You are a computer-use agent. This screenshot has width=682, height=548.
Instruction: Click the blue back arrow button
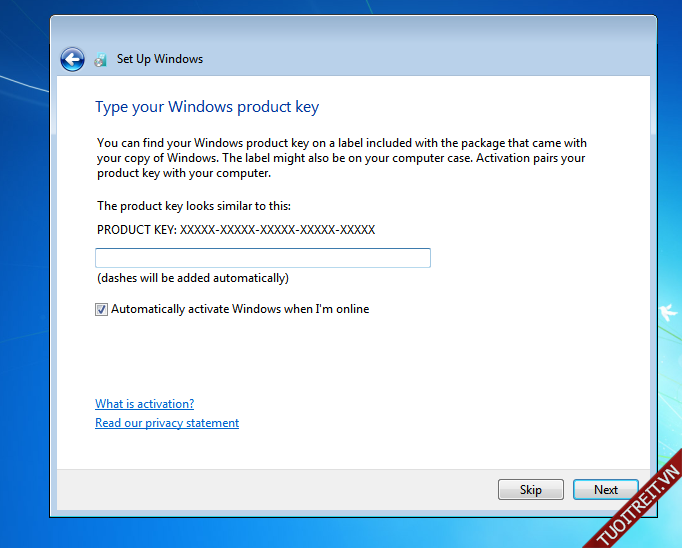pos(72,59)
